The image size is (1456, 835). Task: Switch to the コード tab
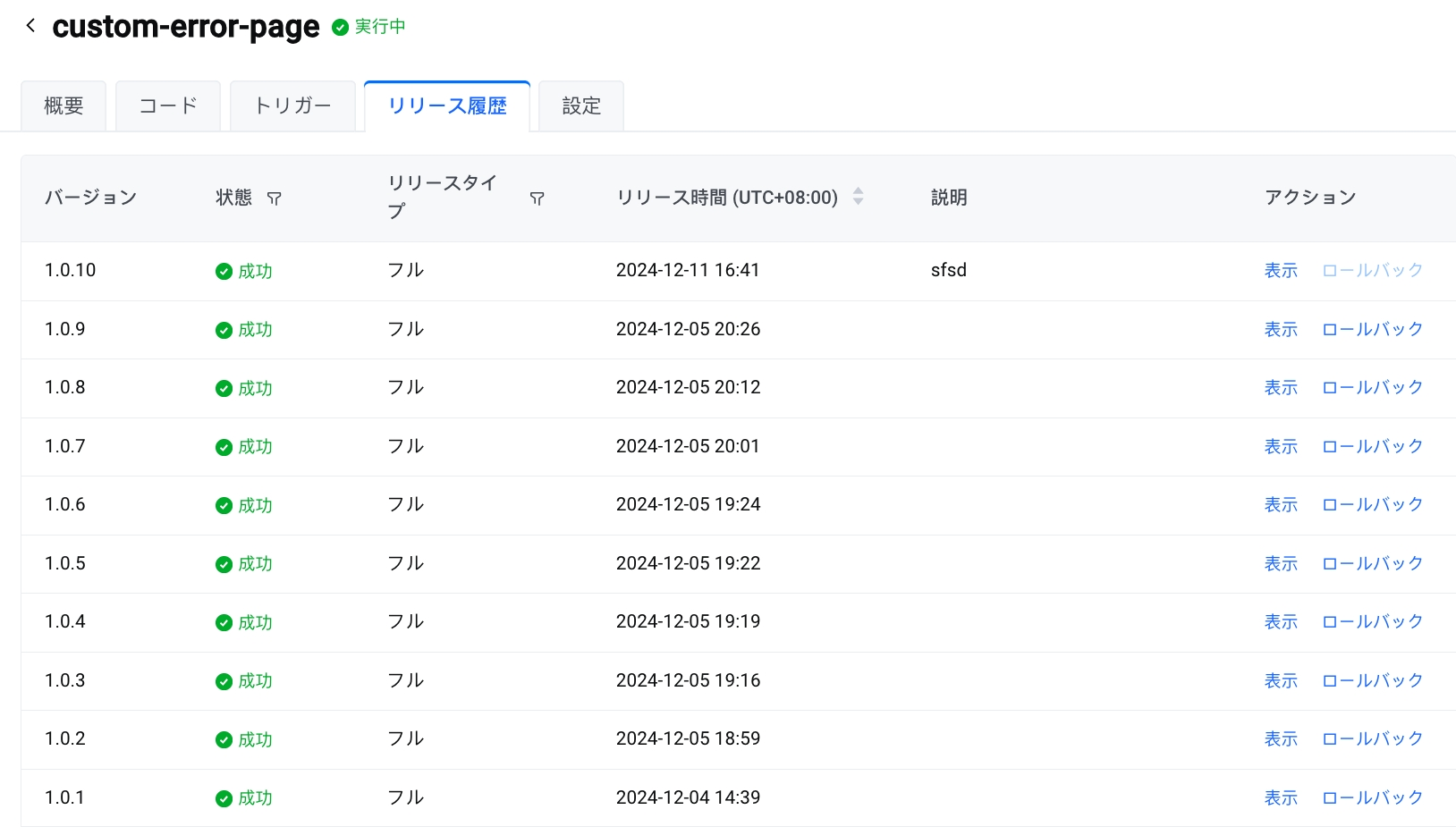168,106
